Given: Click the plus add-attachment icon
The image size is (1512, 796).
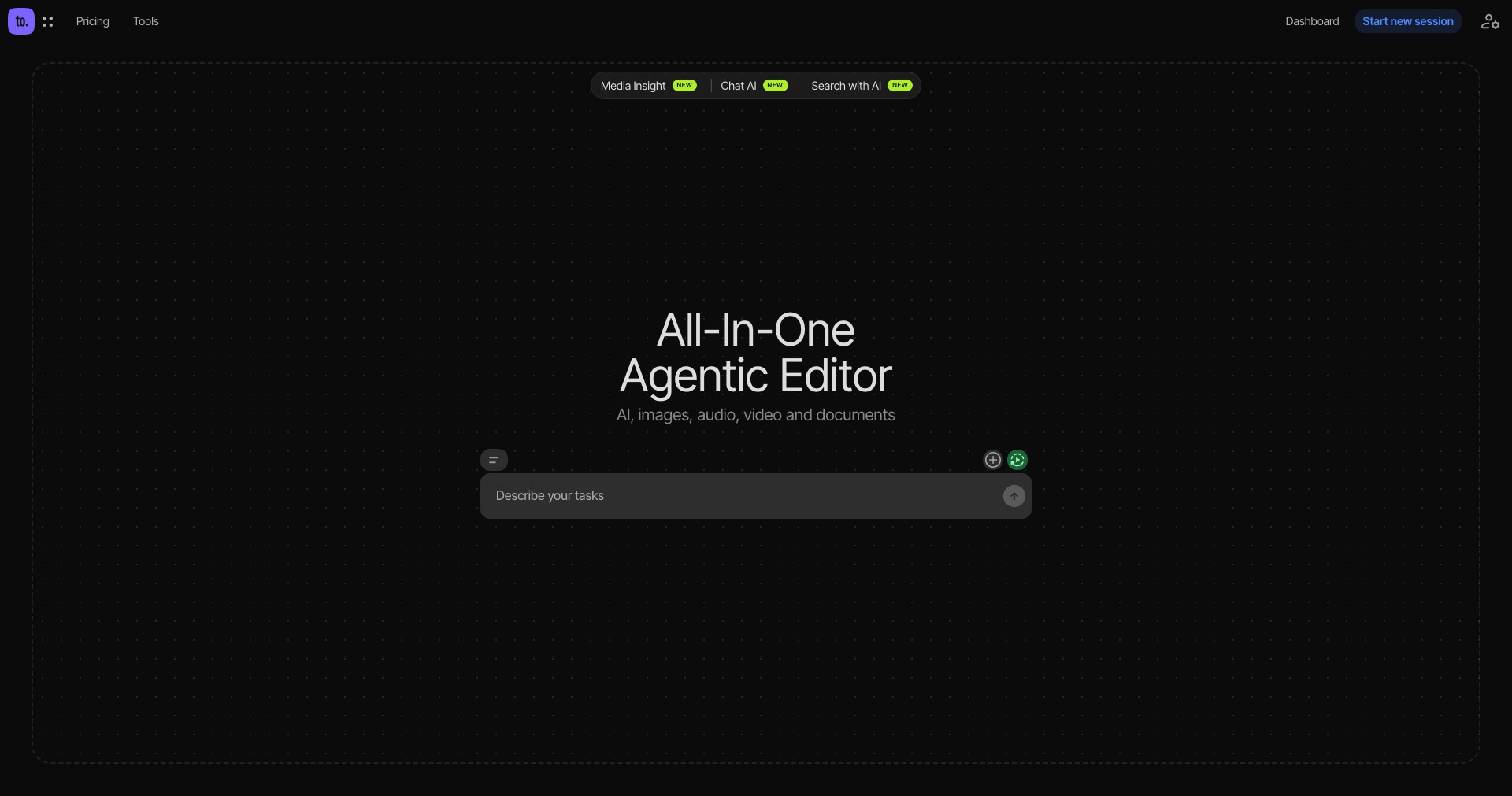Looking at the screenshot, I should click(x=993, y=460).
